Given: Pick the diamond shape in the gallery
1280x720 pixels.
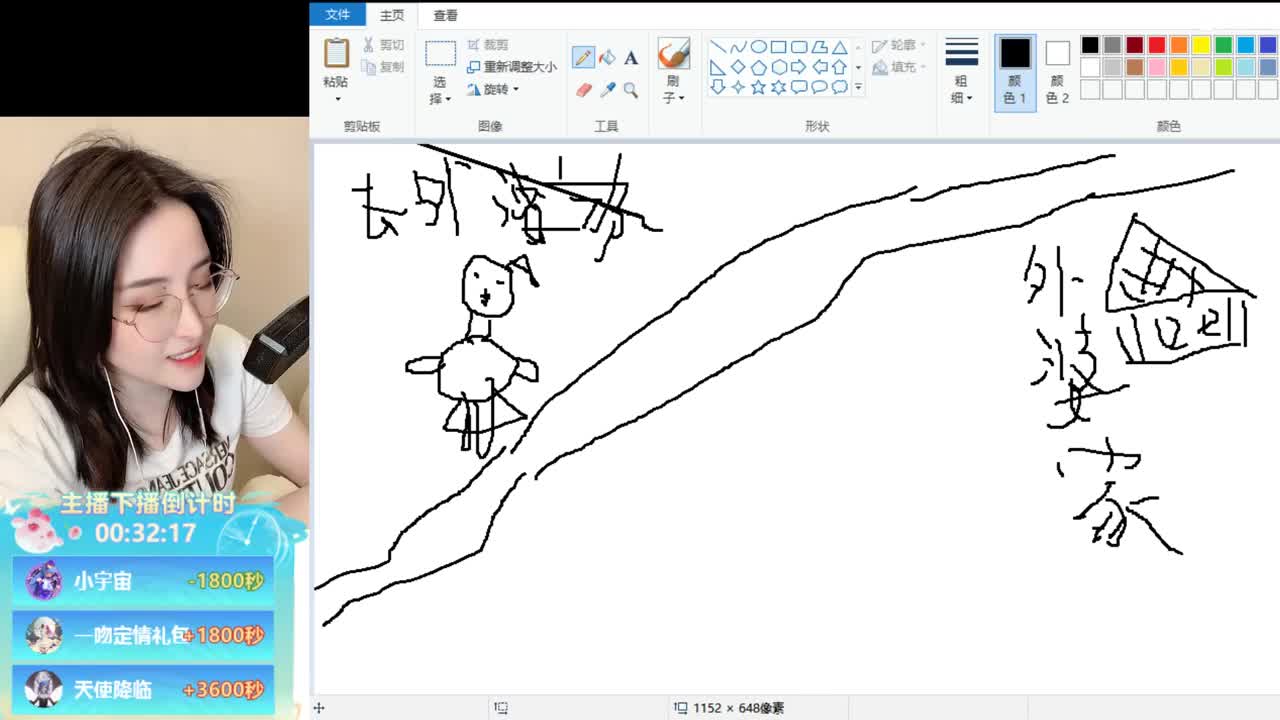Looking at the screenshot, I should (738, 67).
